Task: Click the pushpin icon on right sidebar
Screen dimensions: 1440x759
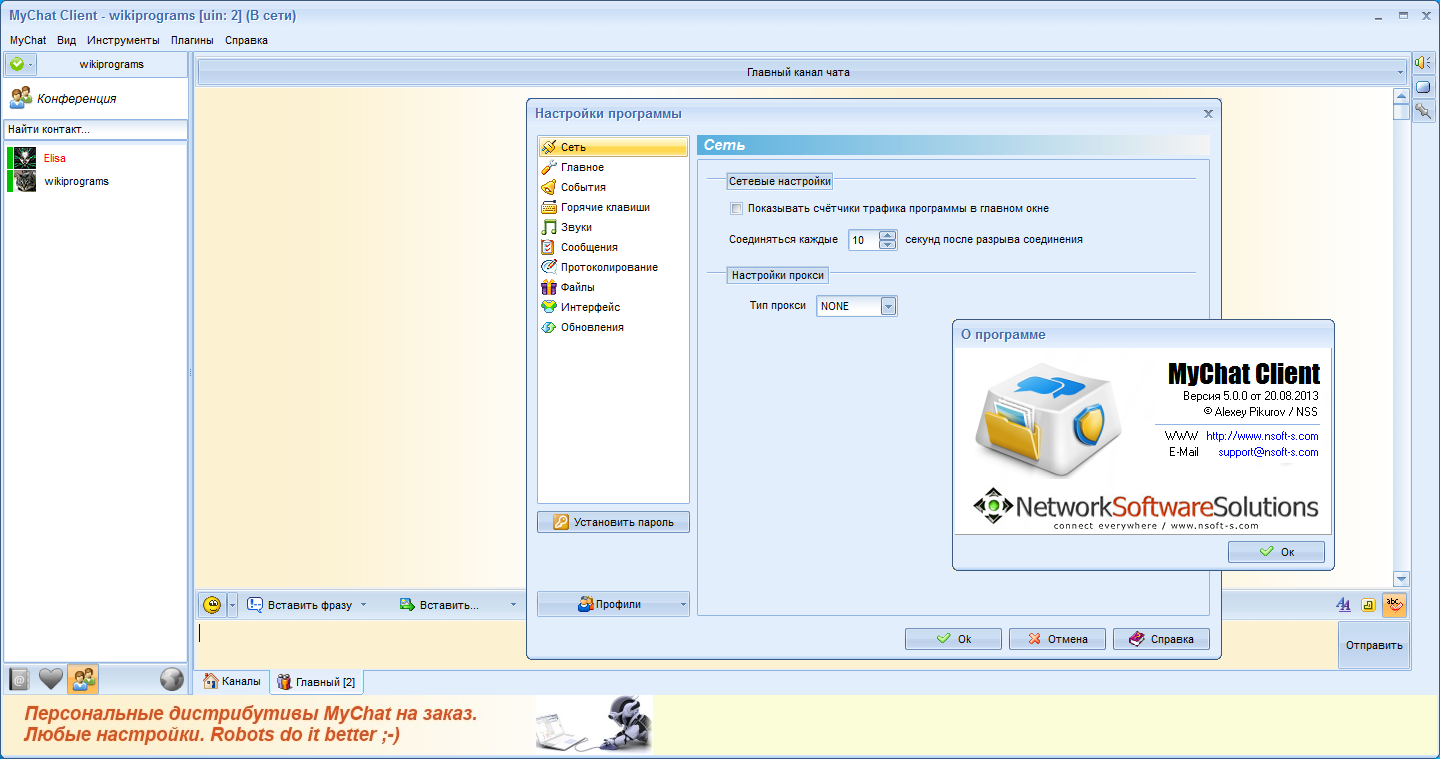Action: [x=1423, y=111]
